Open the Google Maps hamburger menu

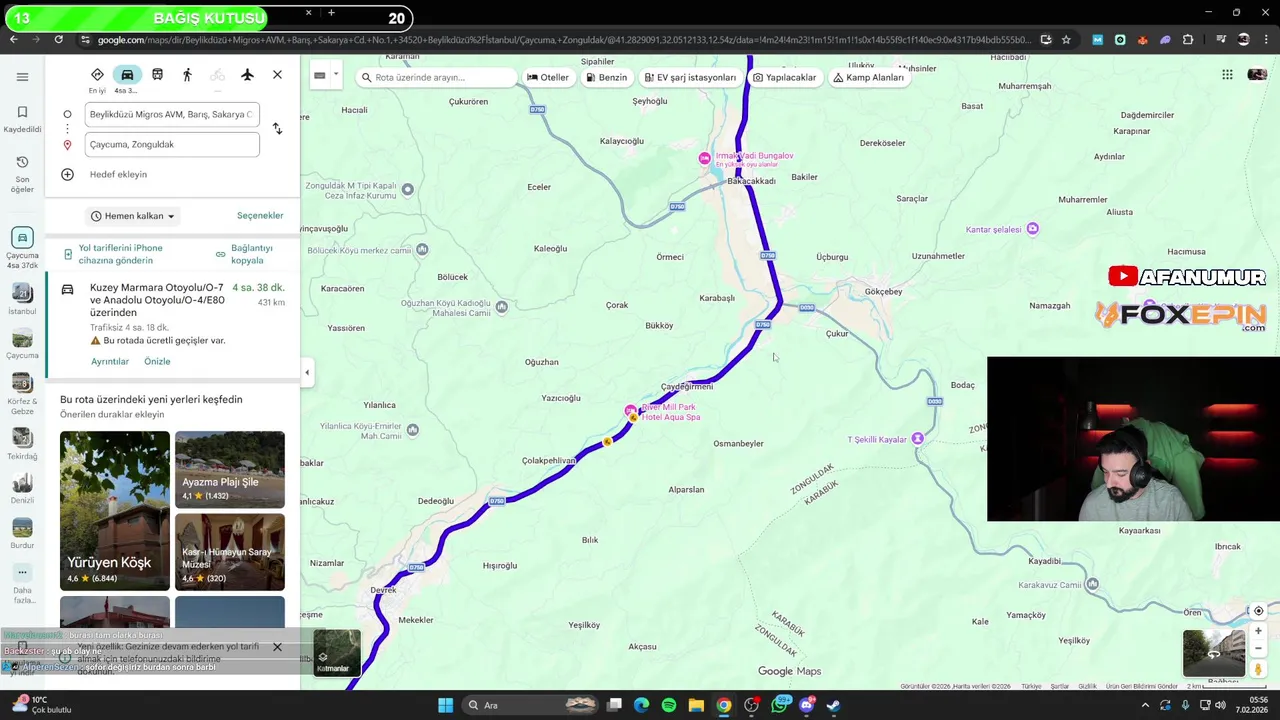pos(22,77)
